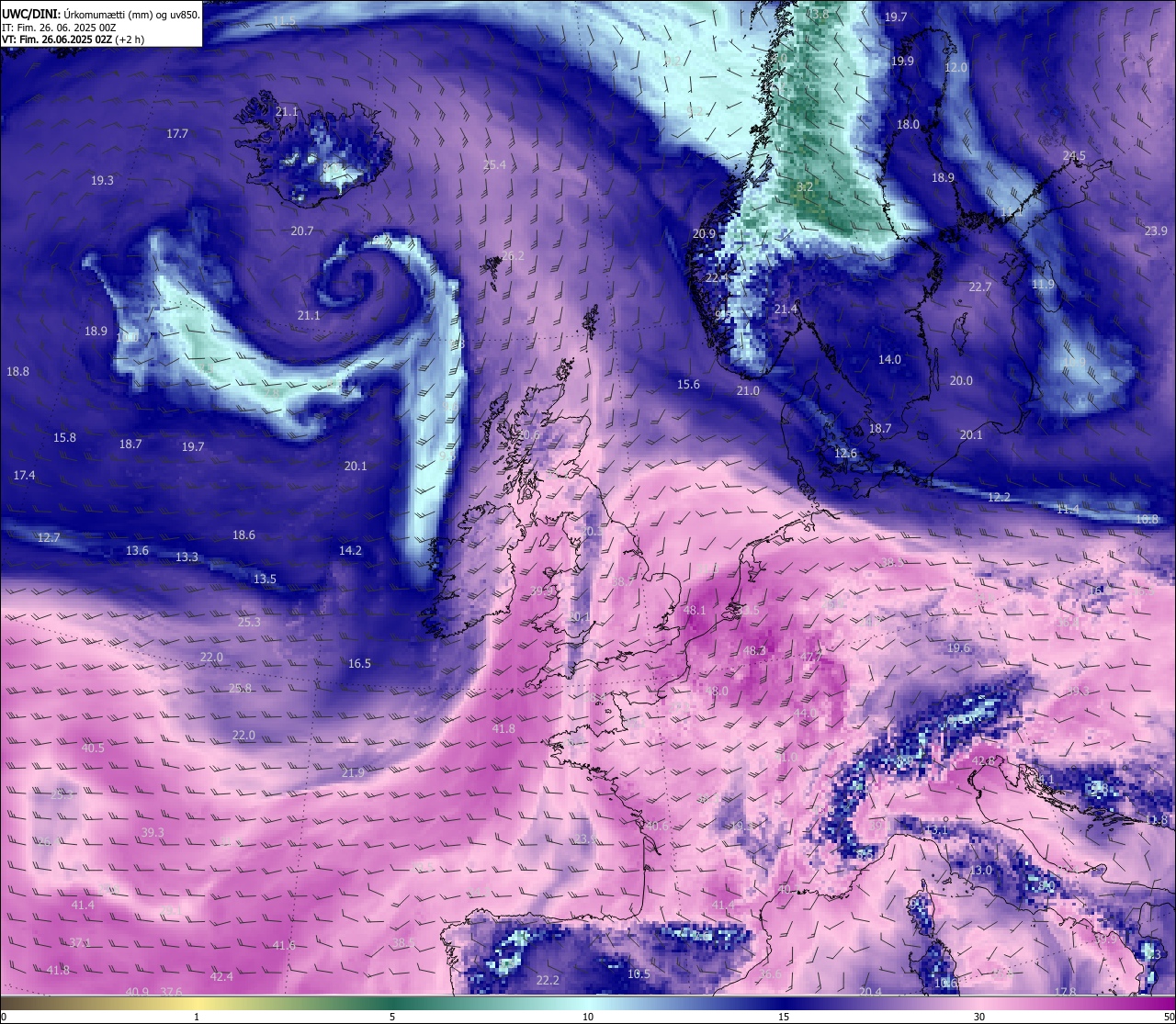The width and height of the screenshot is (1176, 1024).
Task: Click the UWC/DINI Úrkomumætti title text
Action: coord(101,14)
